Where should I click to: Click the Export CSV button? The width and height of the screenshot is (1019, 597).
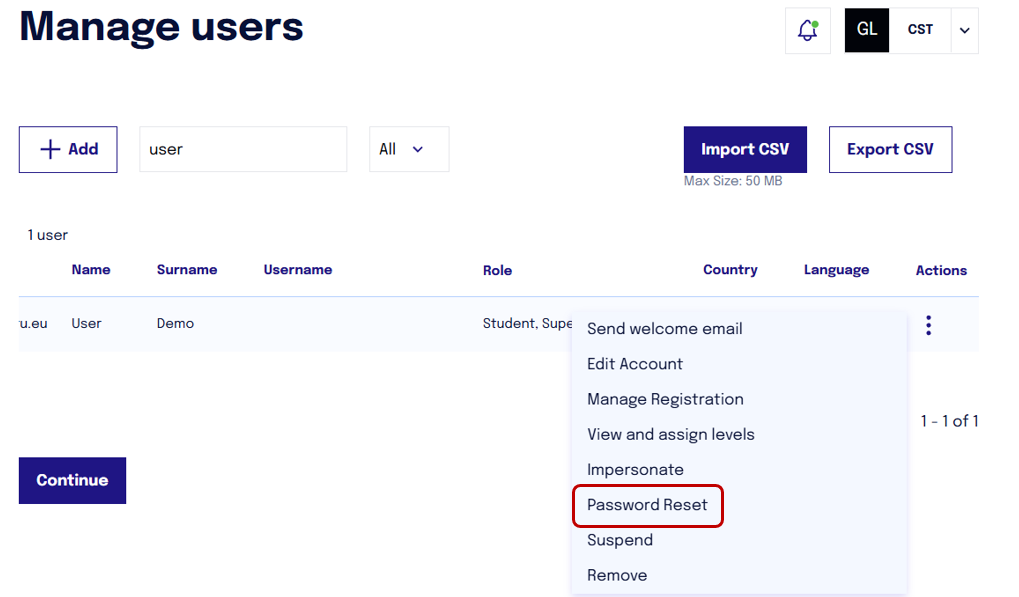coord(890,148)
